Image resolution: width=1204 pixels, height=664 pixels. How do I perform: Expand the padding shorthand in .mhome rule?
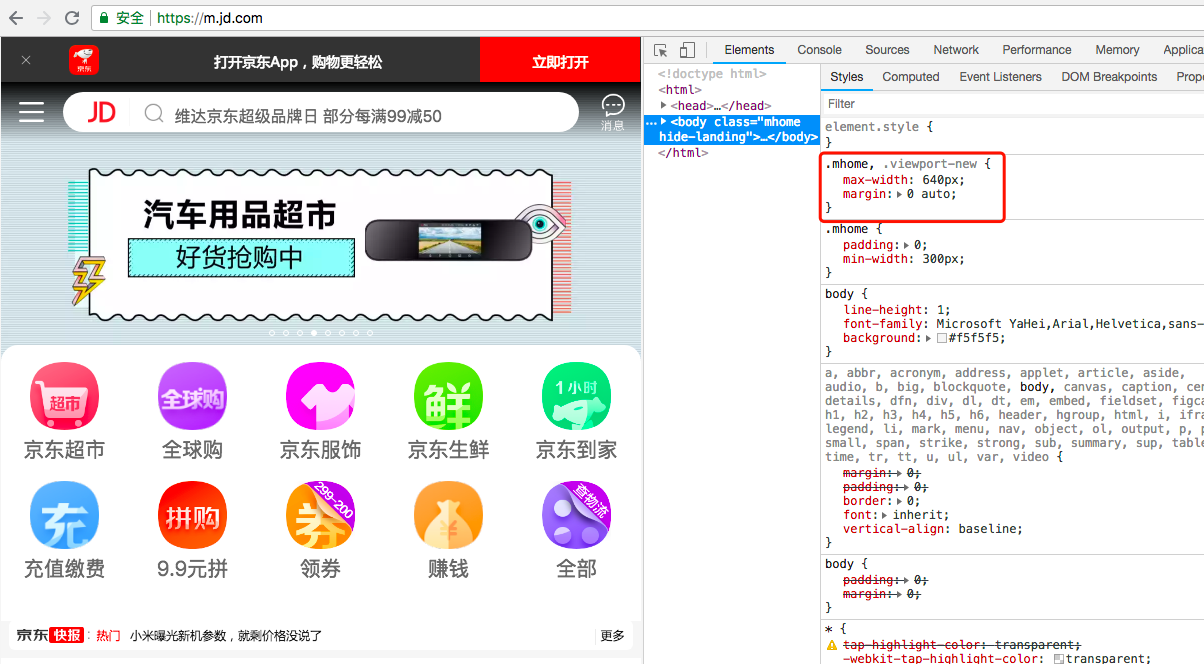click(x=906, y=245)
